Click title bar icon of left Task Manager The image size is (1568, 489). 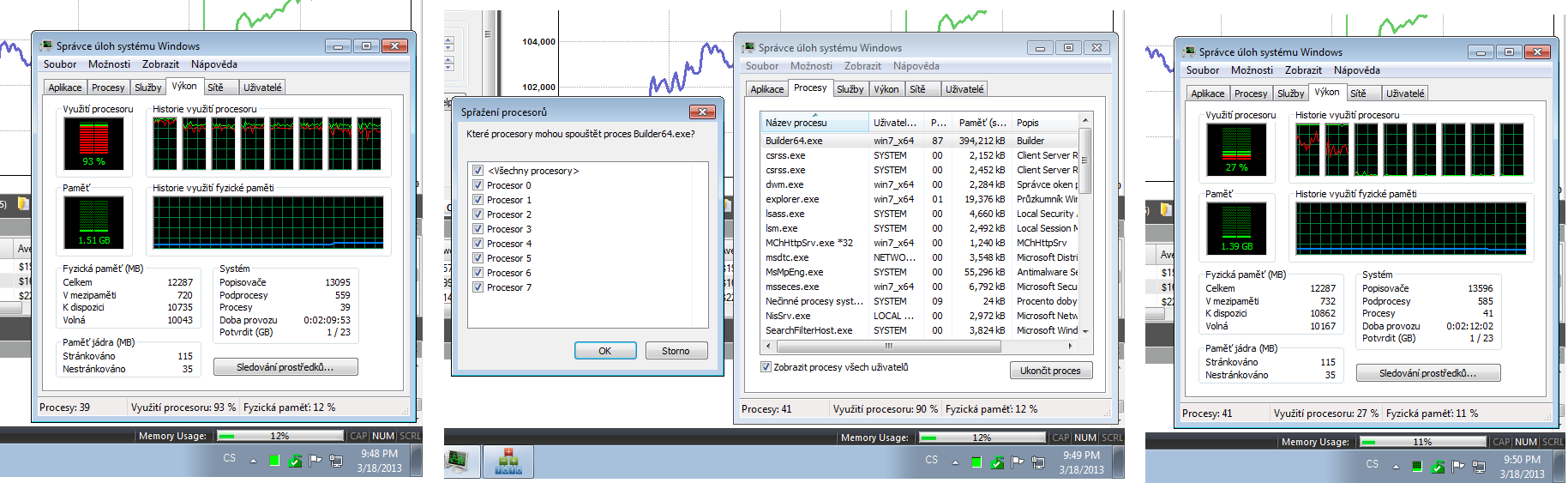click(47, 45)
